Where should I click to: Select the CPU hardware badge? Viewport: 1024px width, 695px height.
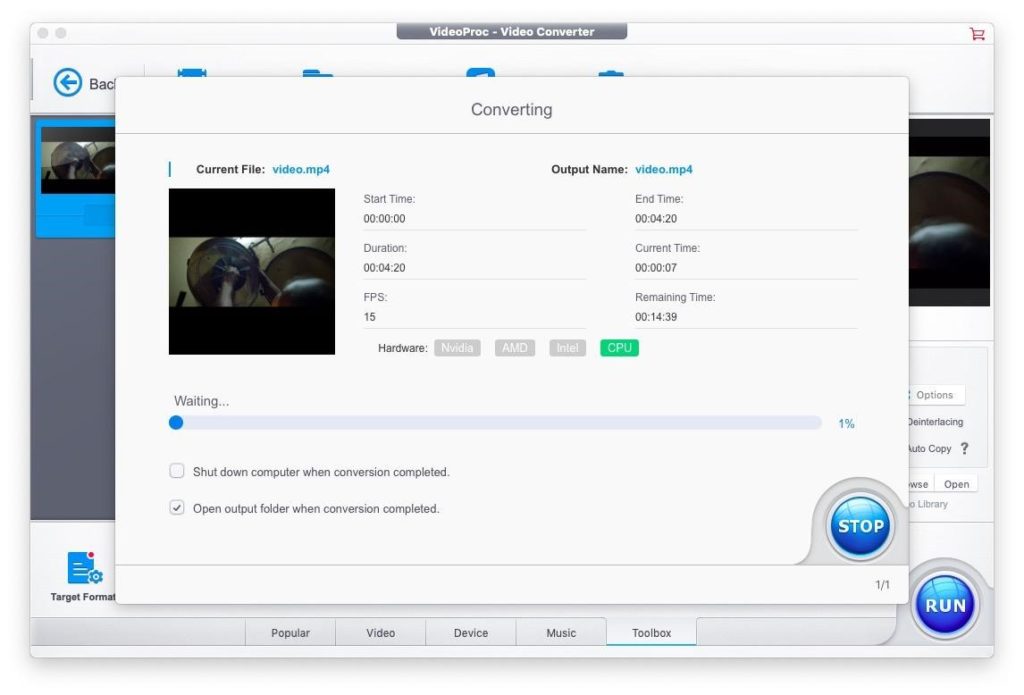(619, 348)
